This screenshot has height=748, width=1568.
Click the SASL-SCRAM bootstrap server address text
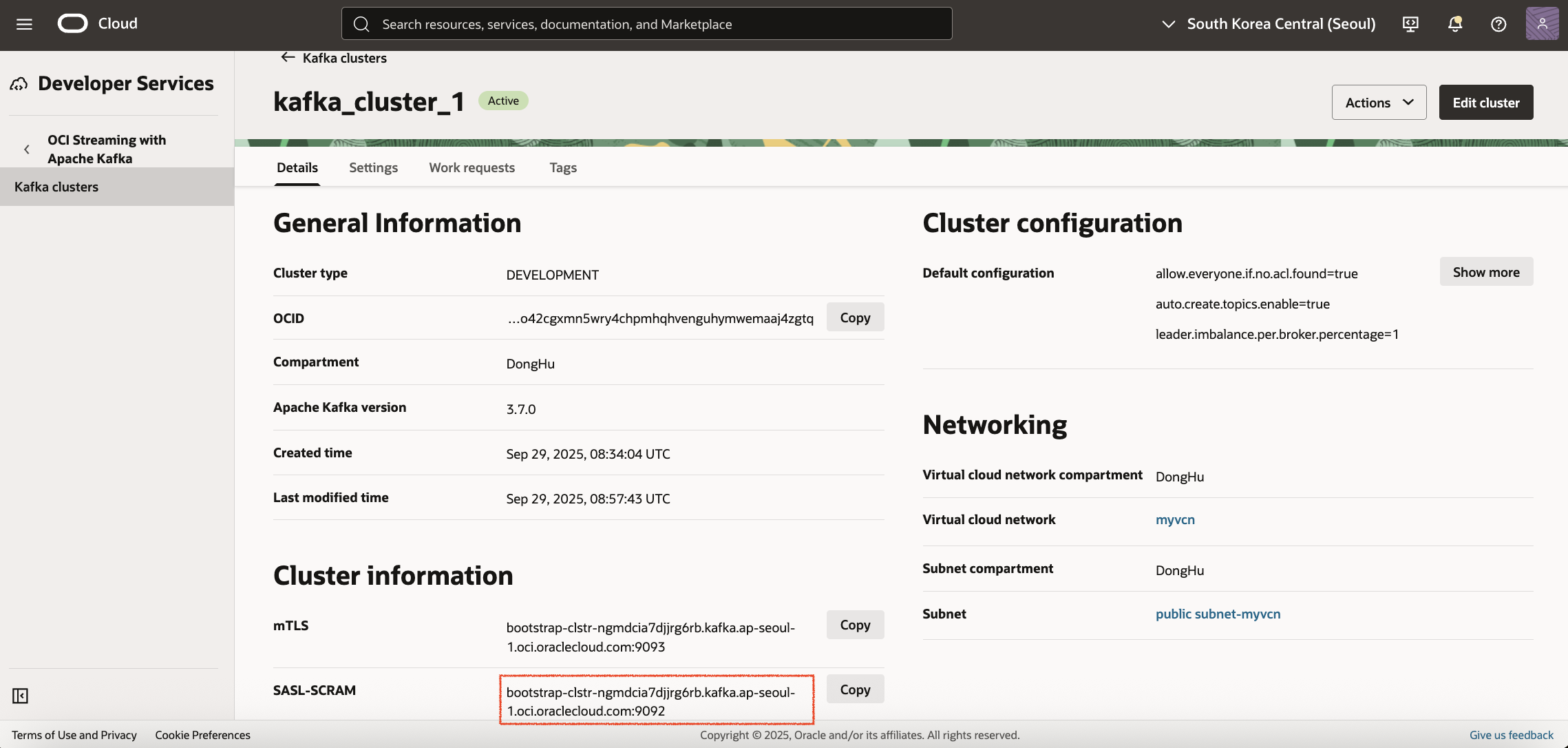650,701
